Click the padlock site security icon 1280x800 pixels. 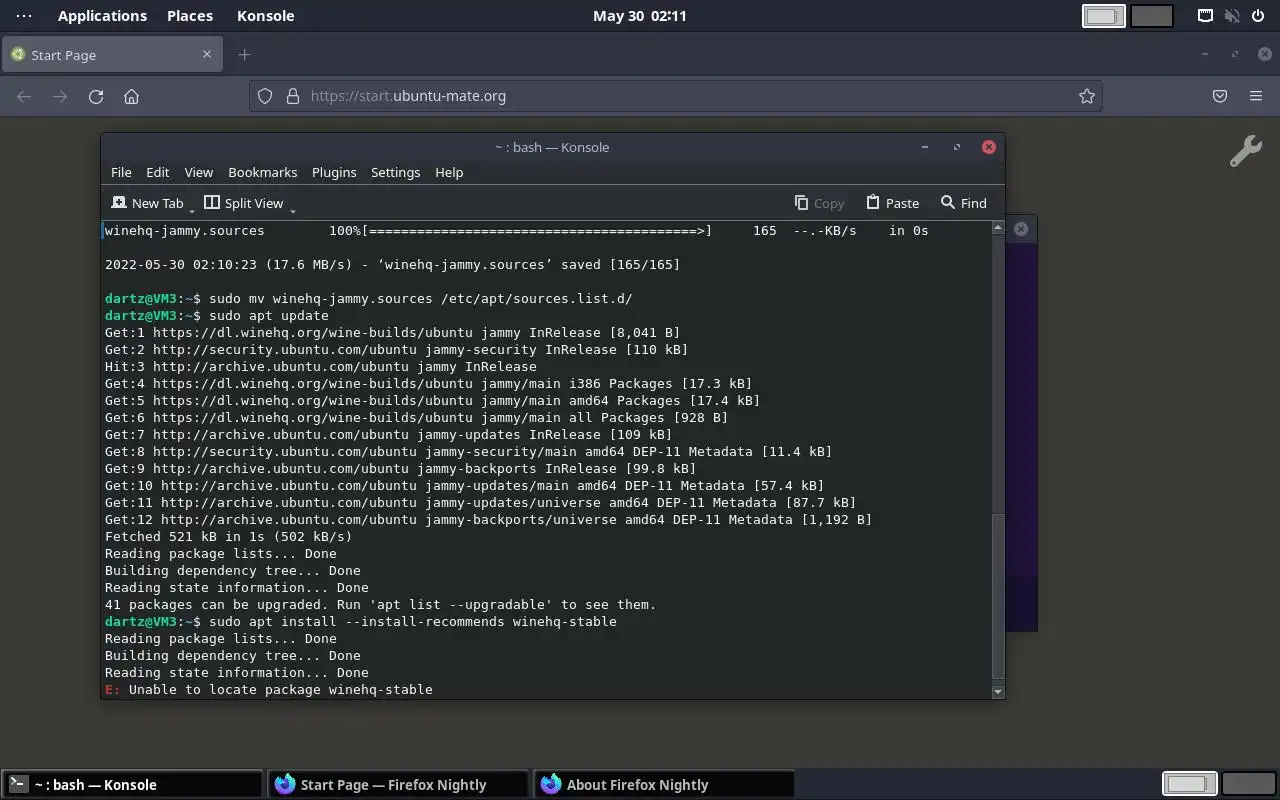tap(292, 96)
